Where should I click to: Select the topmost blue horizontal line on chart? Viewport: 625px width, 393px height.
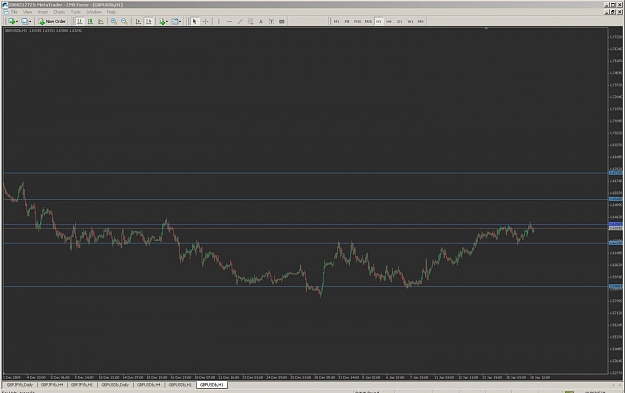click(x=306, y=173)
